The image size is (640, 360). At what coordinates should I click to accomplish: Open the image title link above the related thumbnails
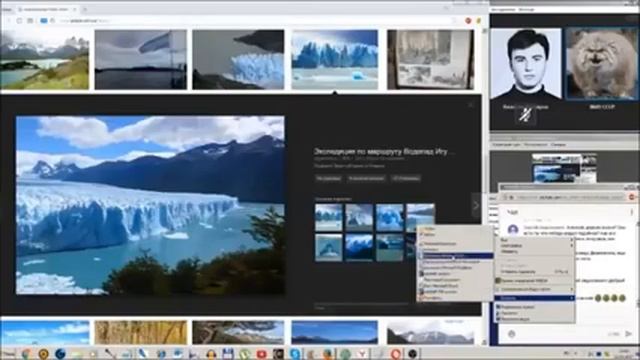tap(384, 152)
